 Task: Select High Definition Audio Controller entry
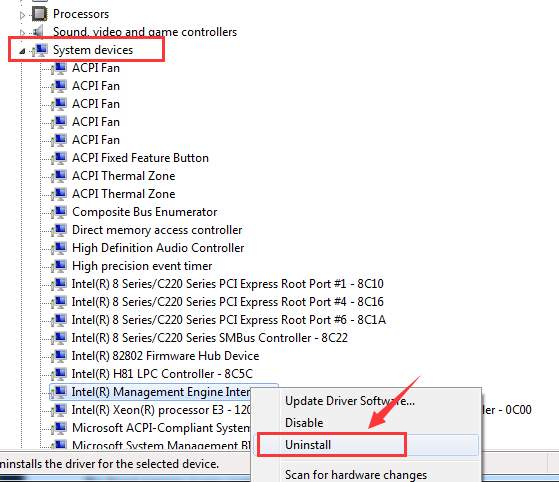pyautogui.click(x=158, y=248)
